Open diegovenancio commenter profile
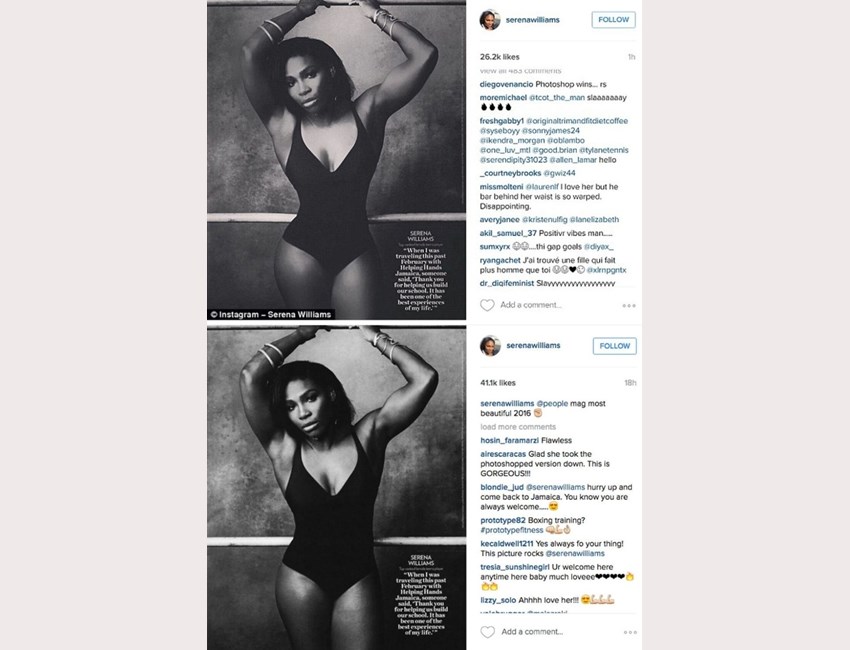This screenshot has height=650, width=850. [506, 84]
